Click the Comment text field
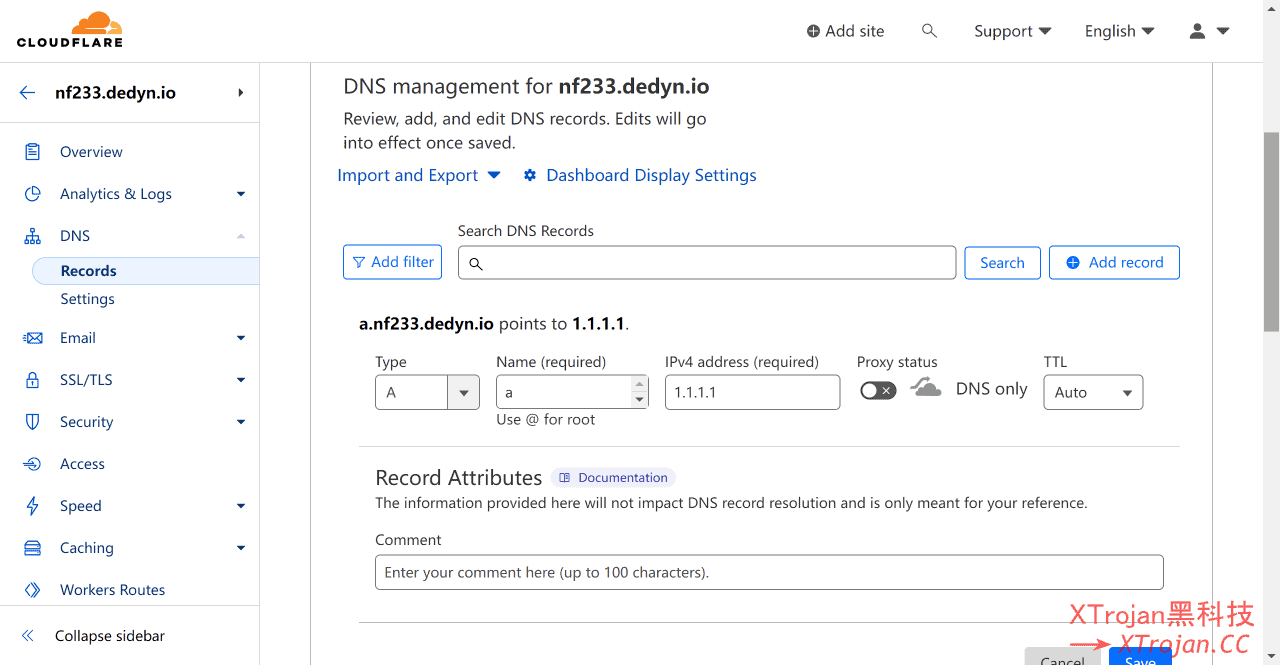 769,573
